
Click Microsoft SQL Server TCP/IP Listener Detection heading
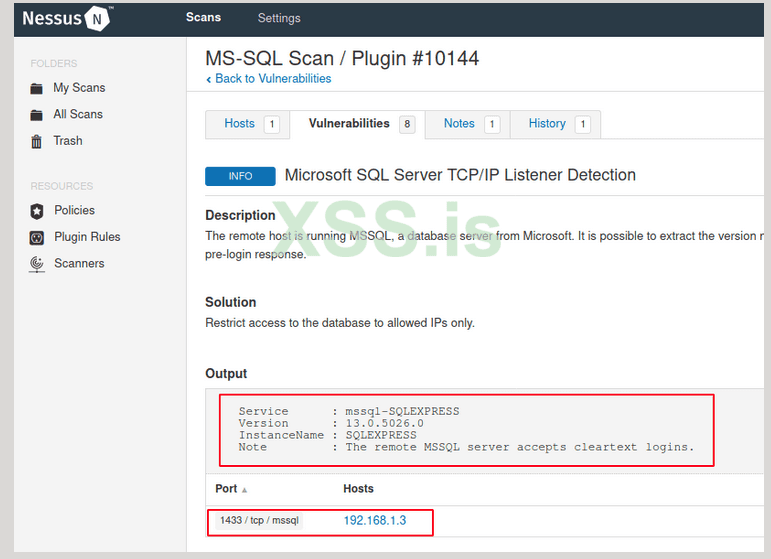[460, 175]
